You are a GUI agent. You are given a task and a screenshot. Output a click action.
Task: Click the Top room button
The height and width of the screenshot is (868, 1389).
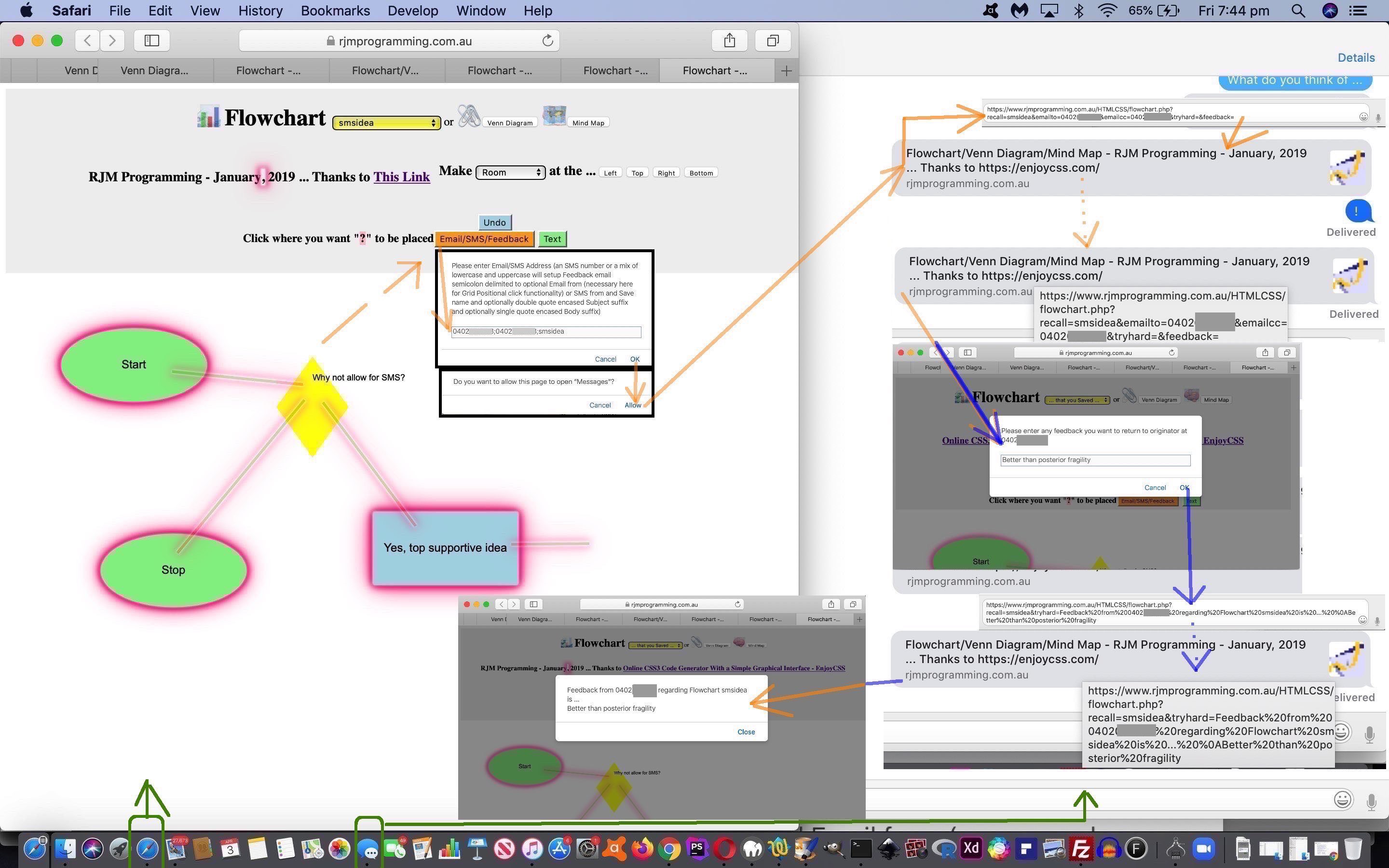pyautogui.click(x=637, y=173)
